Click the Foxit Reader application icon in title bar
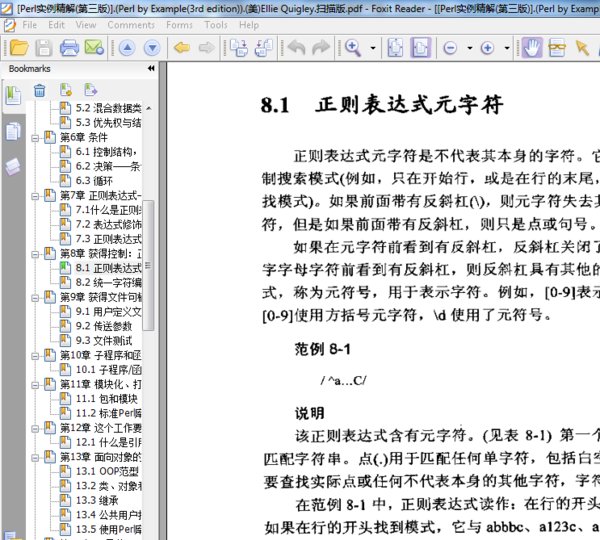600x540 pixels. (7, 8)
